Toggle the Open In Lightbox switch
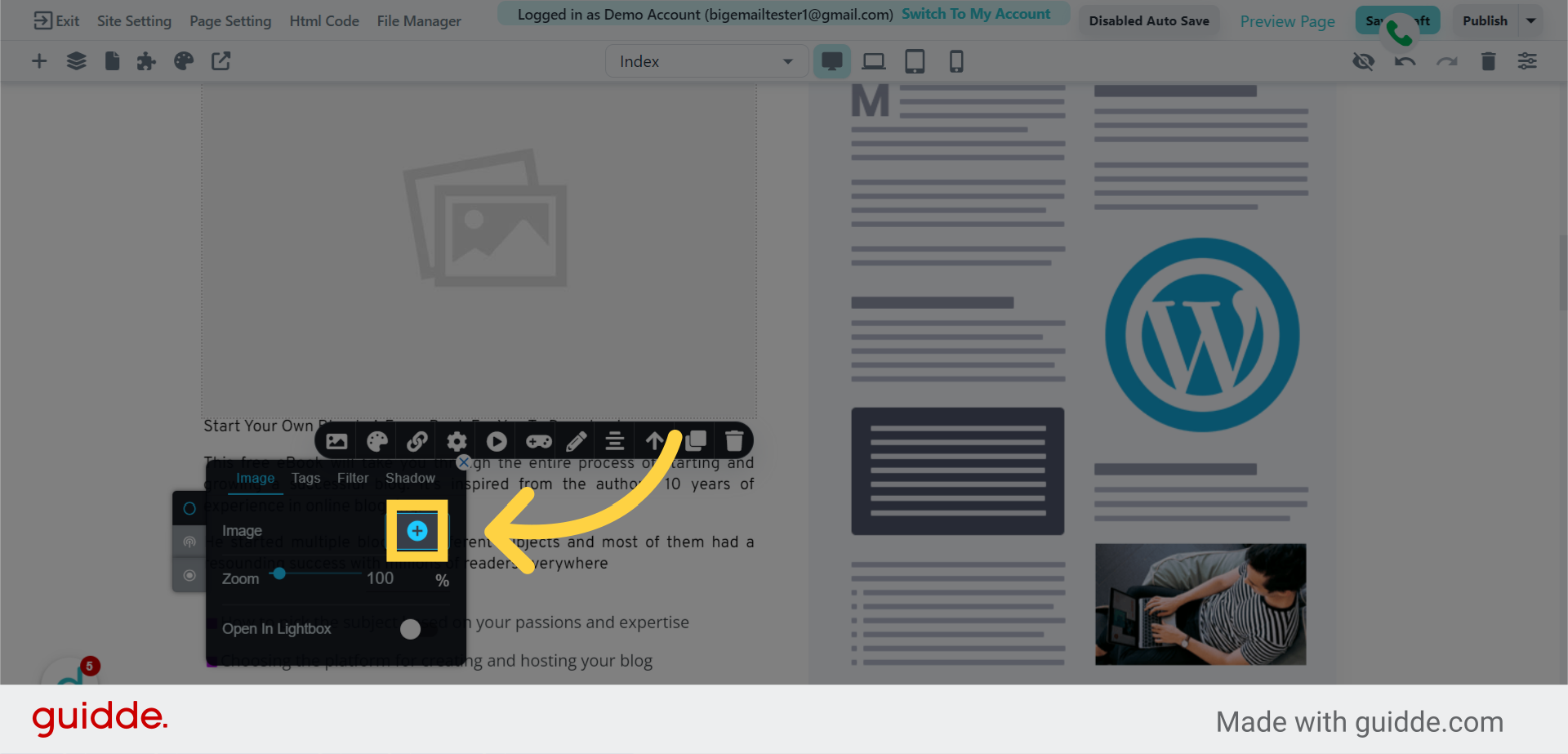 pos(418,629)
